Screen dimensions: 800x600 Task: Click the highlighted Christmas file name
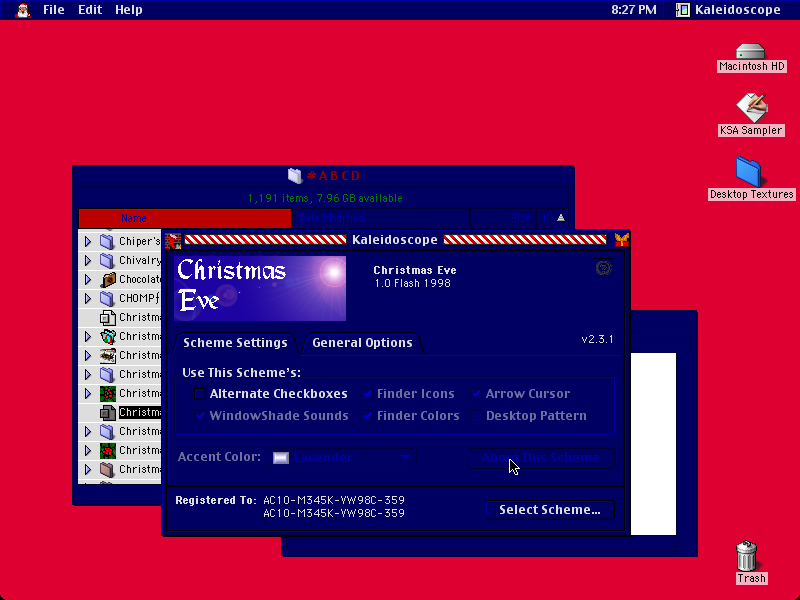[140, 412]
